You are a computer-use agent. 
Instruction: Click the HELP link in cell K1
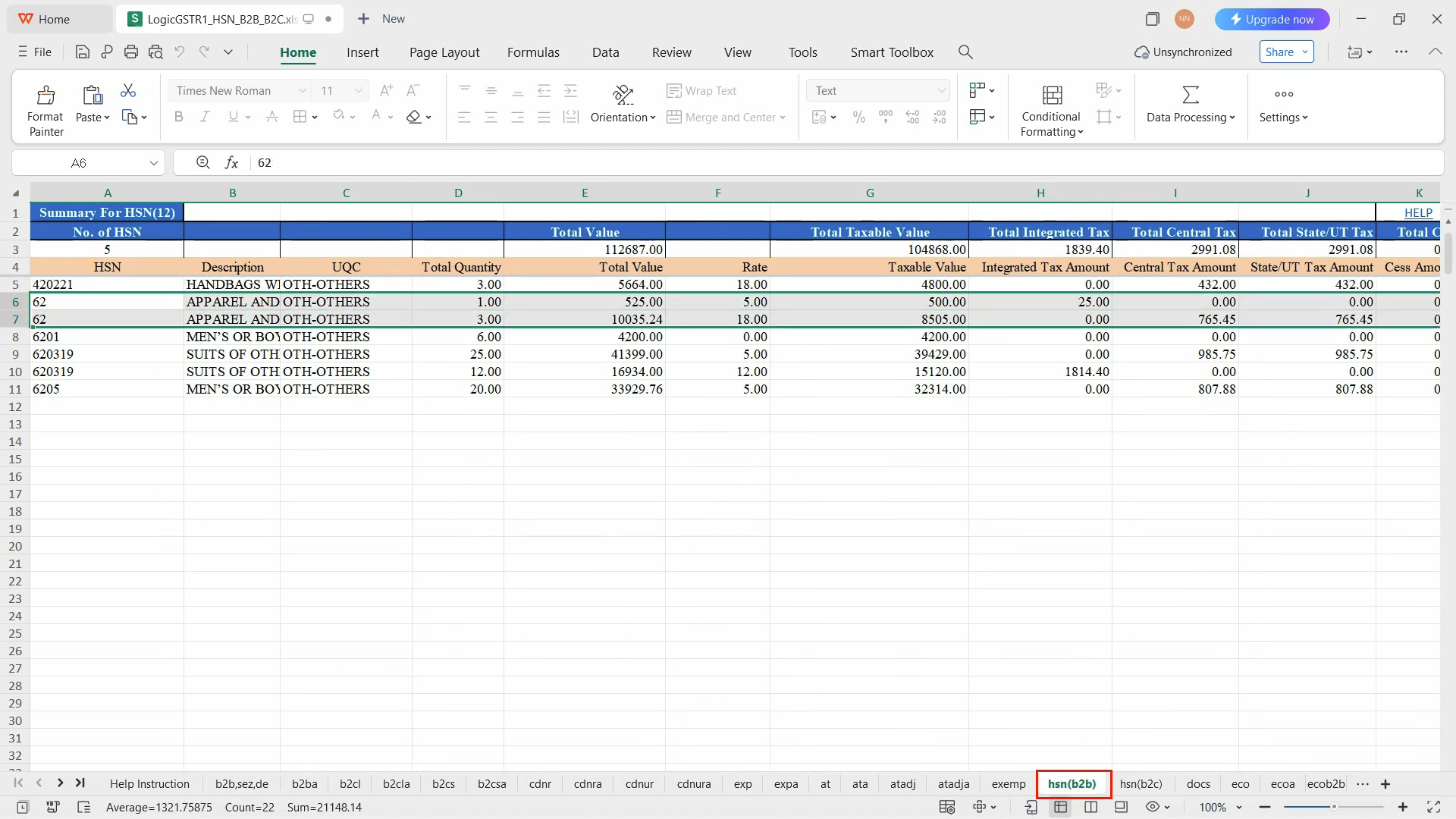coord(1417,213)
